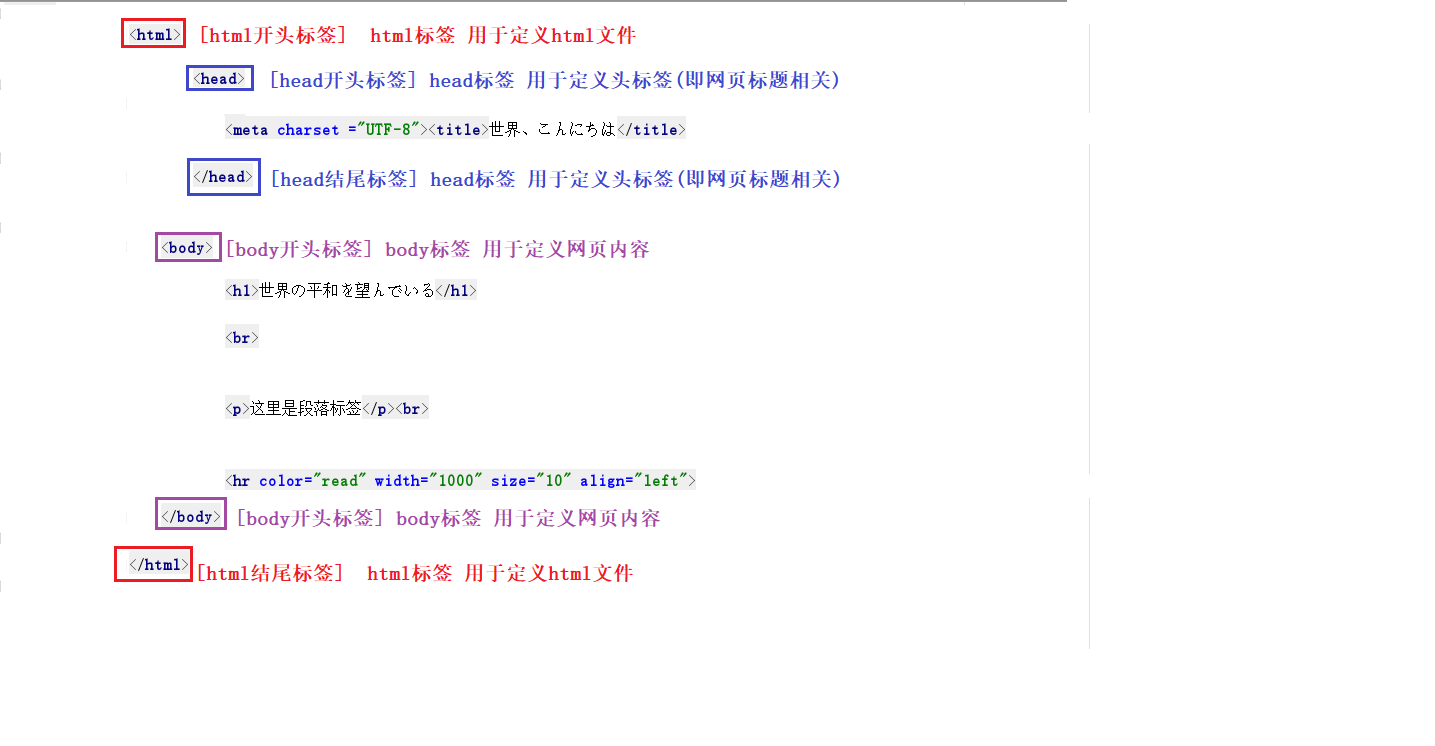This screenshot has width=1435, height=746.
Task: Click the closing </title> tag
Action: click(651, 130)
